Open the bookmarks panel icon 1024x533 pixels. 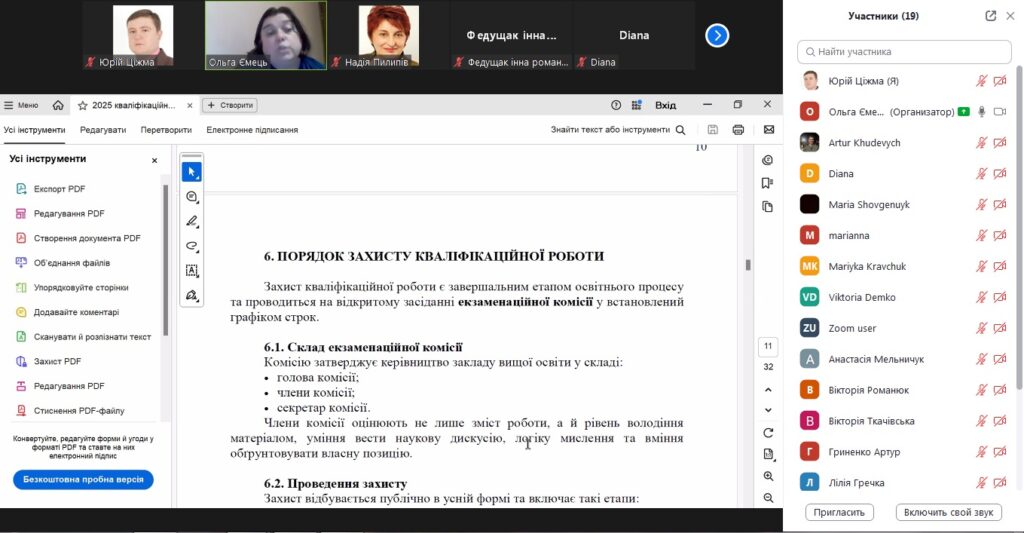(x=767, y=183)
